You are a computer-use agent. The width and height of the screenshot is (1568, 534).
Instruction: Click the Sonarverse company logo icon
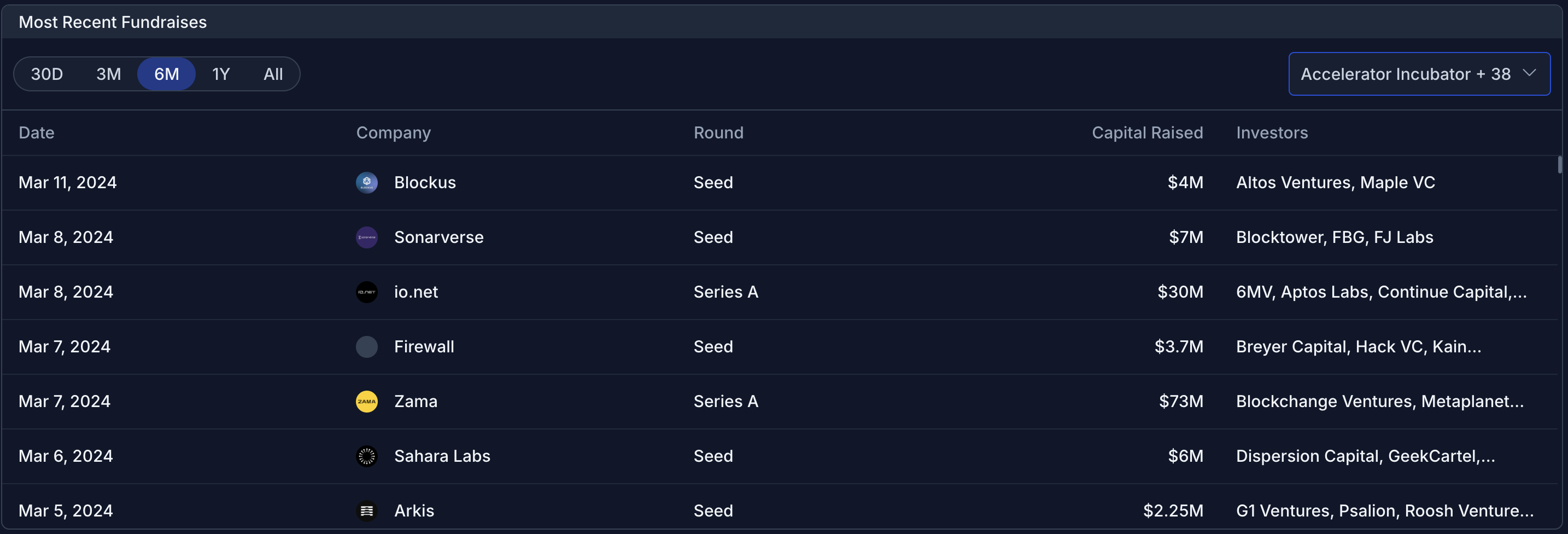coord(366,237)
